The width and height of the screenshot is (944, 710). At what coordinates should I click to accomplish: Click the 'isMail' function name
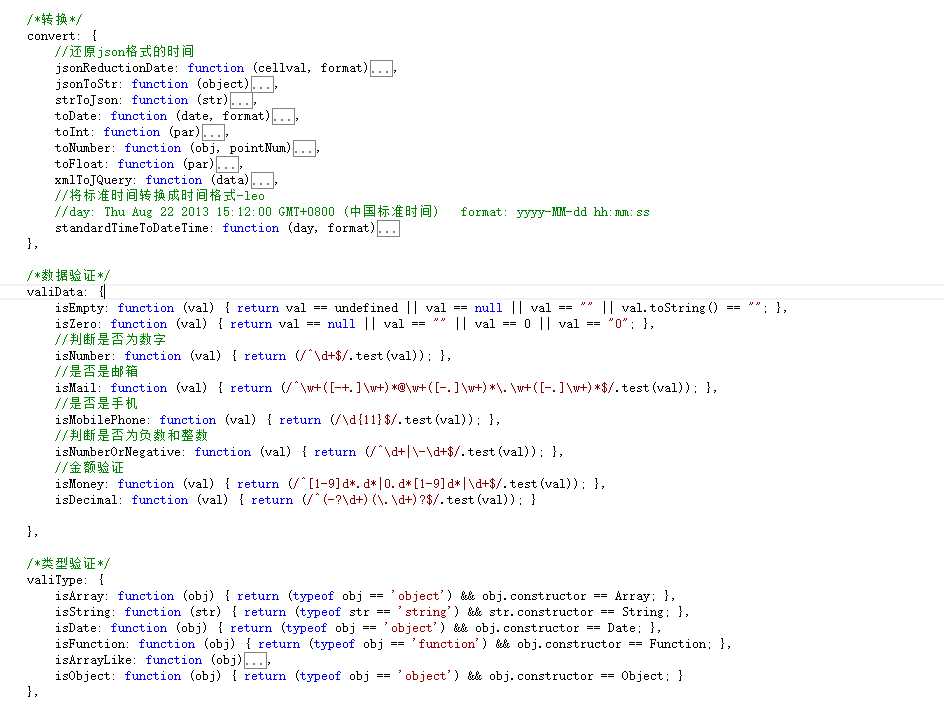[x=76, y=388]
